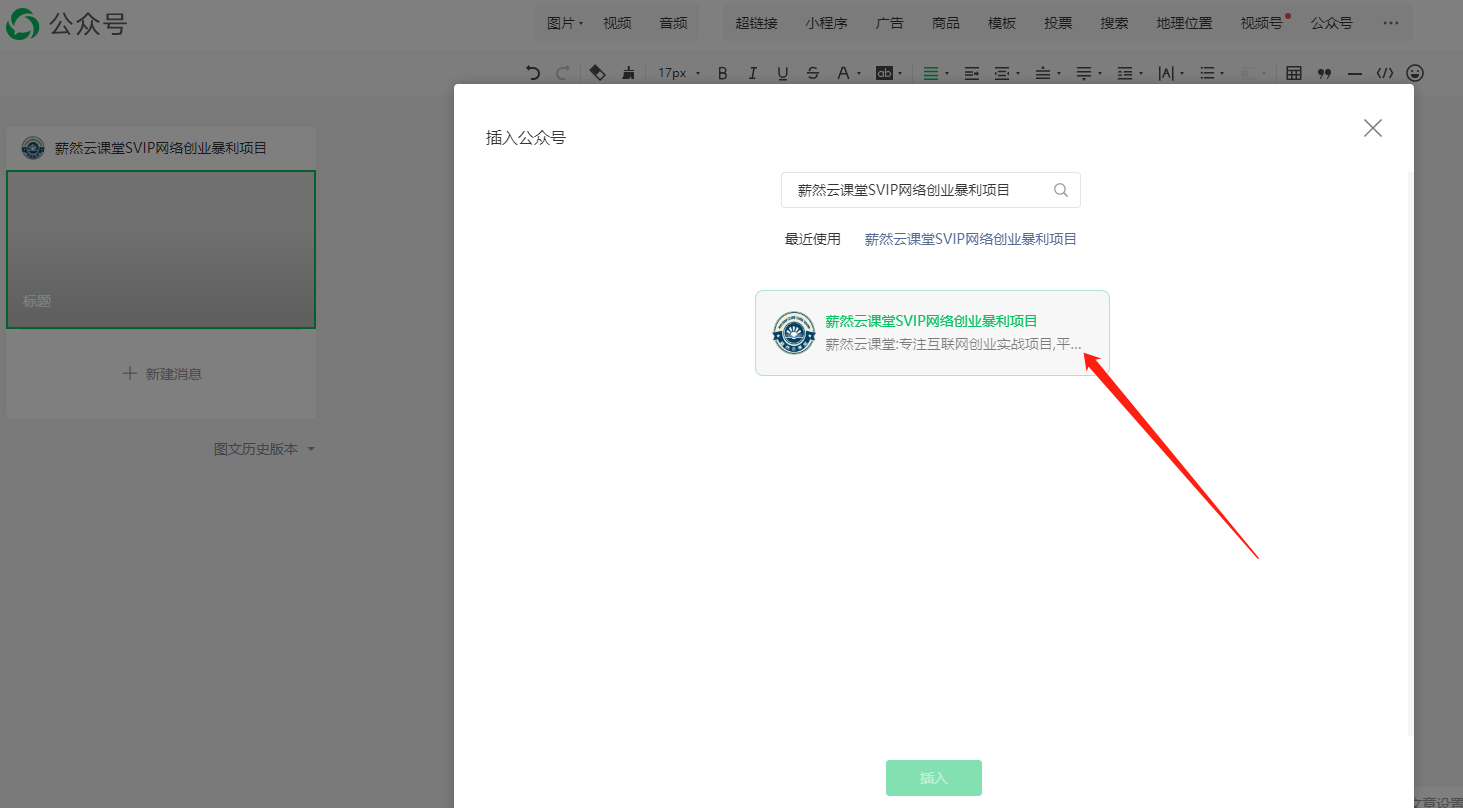Insert a code block icon

(x=1385, y=73)
